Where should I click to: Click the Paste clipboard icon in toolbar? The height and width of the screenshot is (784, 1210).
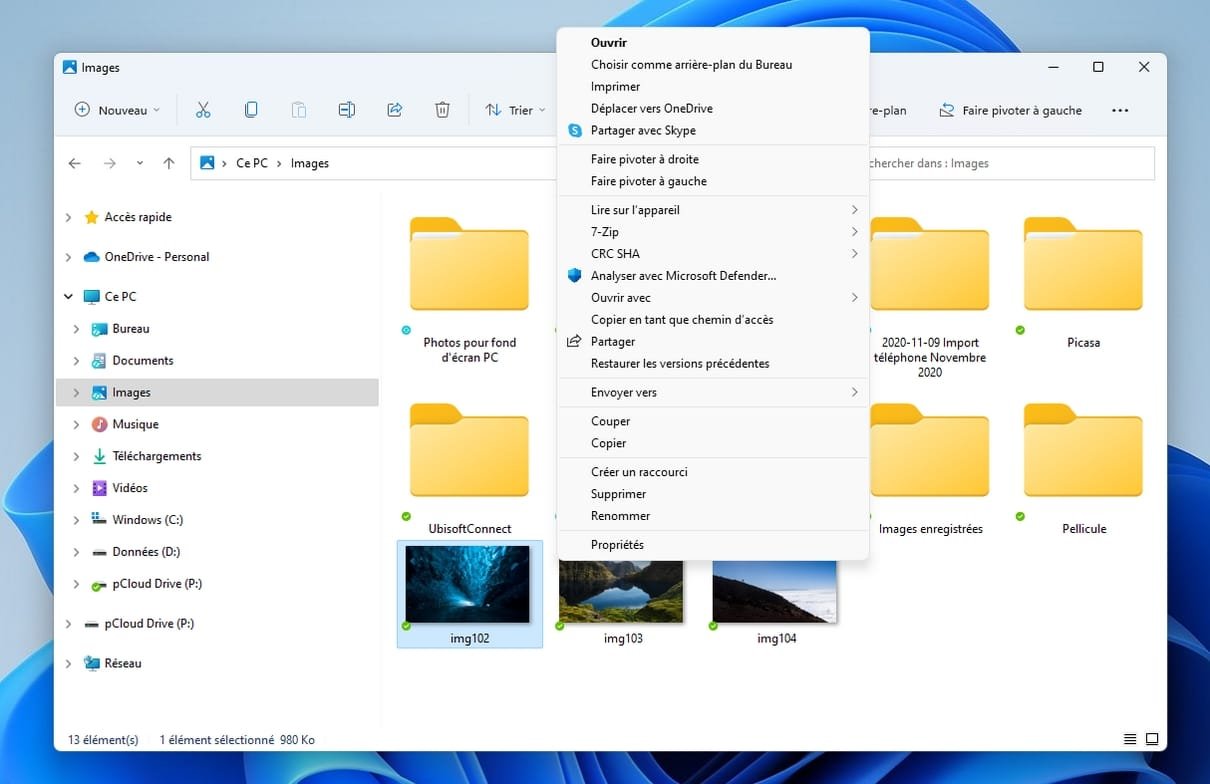pos(299,110)
